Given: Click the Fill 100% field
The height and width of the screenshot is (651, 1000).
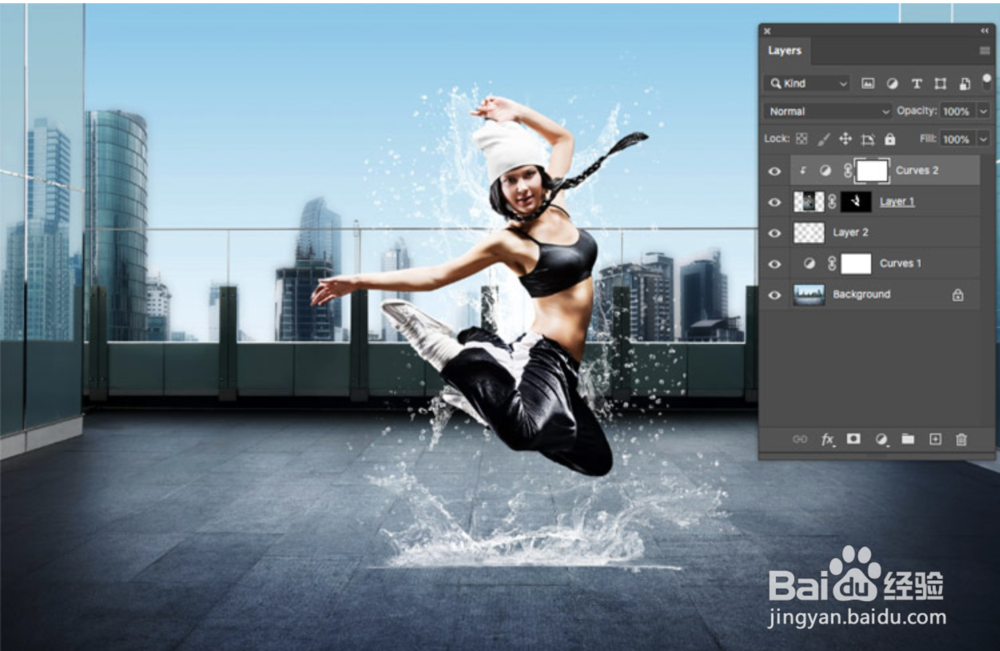Looking at the screenshot, I should (x=957, y=139).
